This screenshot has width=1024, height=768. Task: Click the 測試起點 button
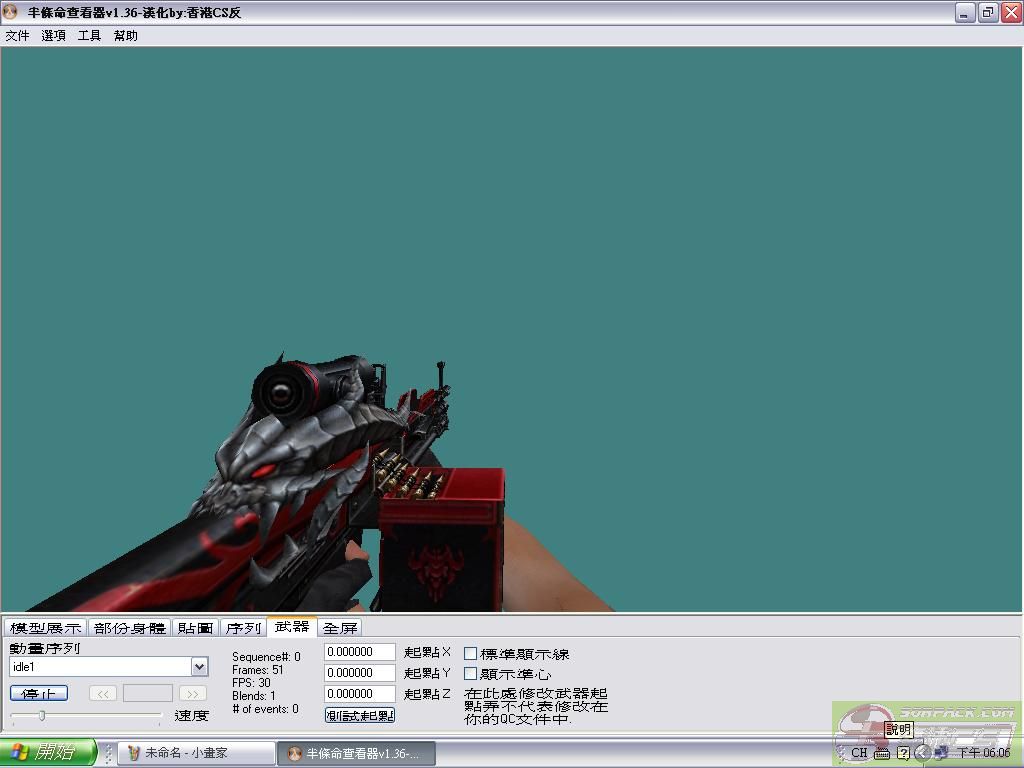[360, 715]
